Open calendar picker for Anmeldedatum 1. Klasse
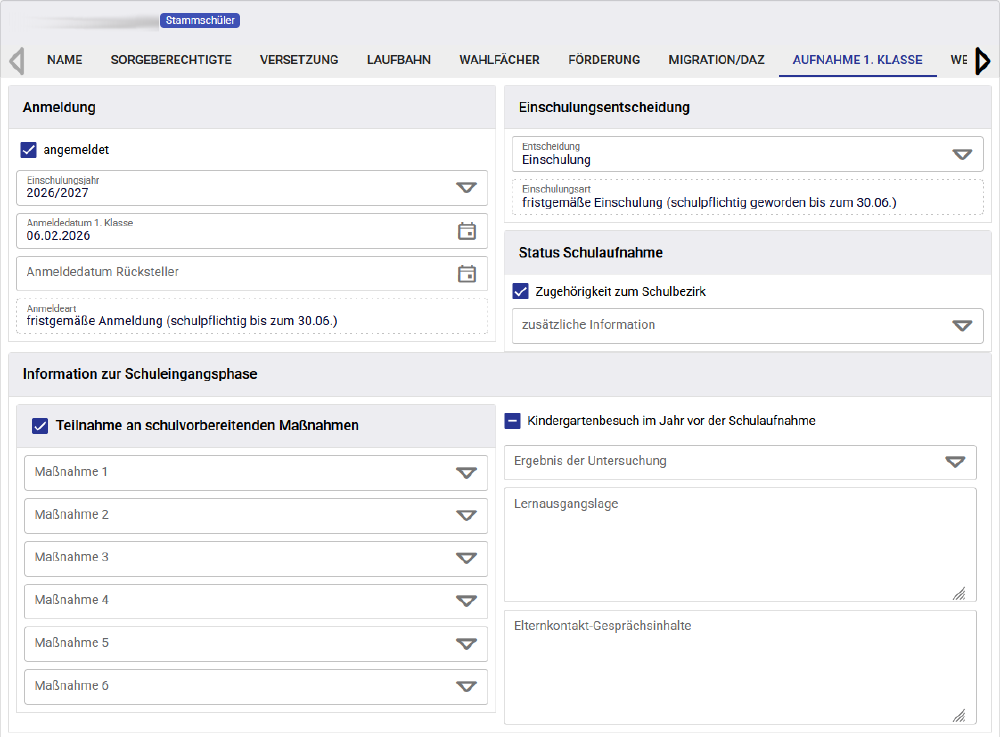 (466, 231)
